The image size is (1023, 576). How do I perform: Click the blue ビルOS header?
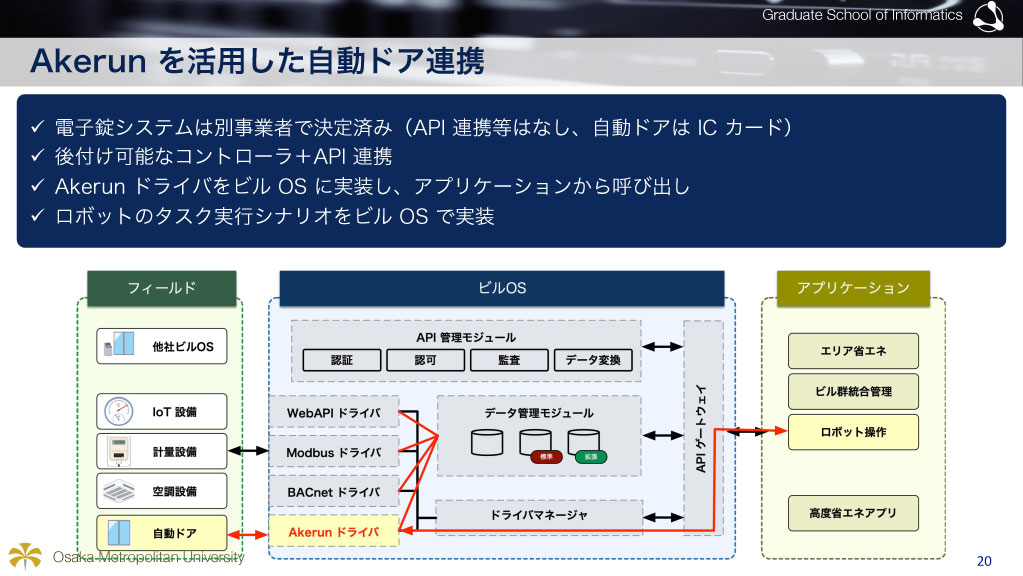pyautogui.click(x=502, y=288)
